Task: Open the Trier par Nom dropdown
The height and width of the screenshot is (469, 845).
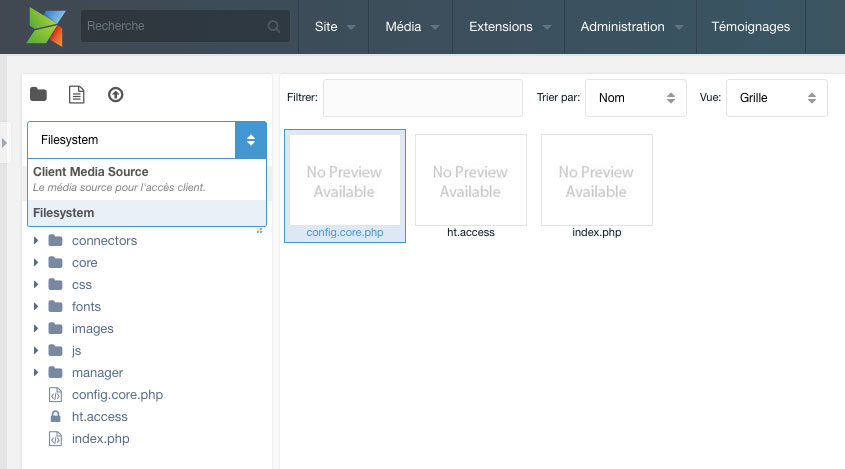Action: tap(636, 98)
